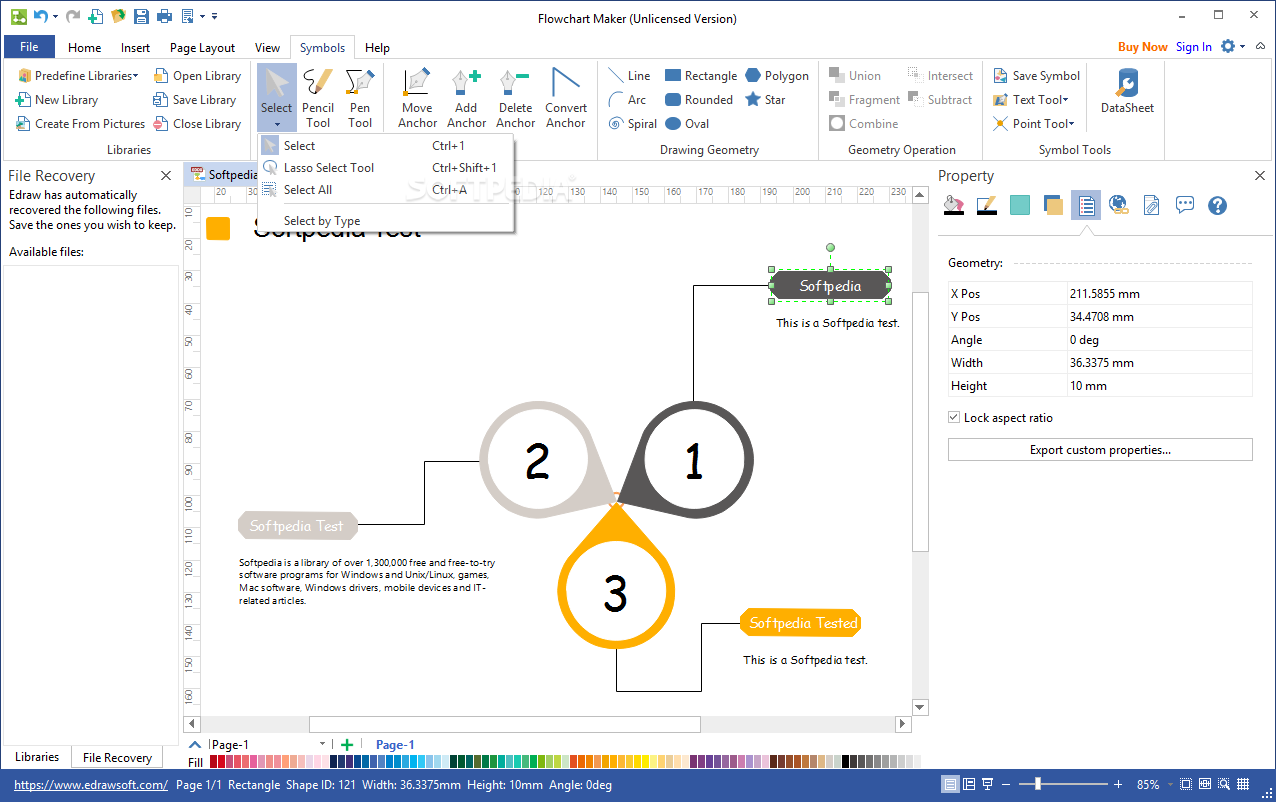This screenshot has width=1276, height=802.
Task: Click the Sign In link
Action: pos(1193,47)
